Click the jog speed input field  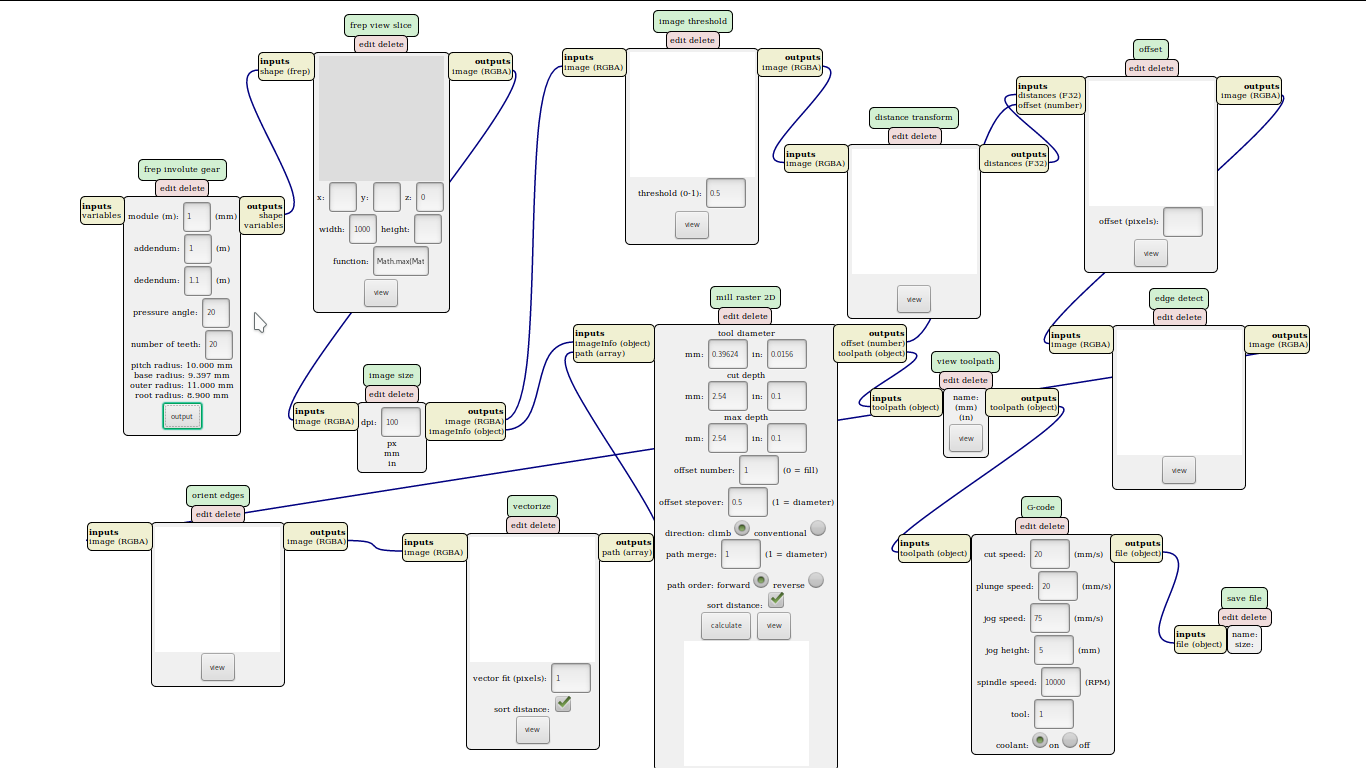pyautogui.click(x=1050, y=619)
